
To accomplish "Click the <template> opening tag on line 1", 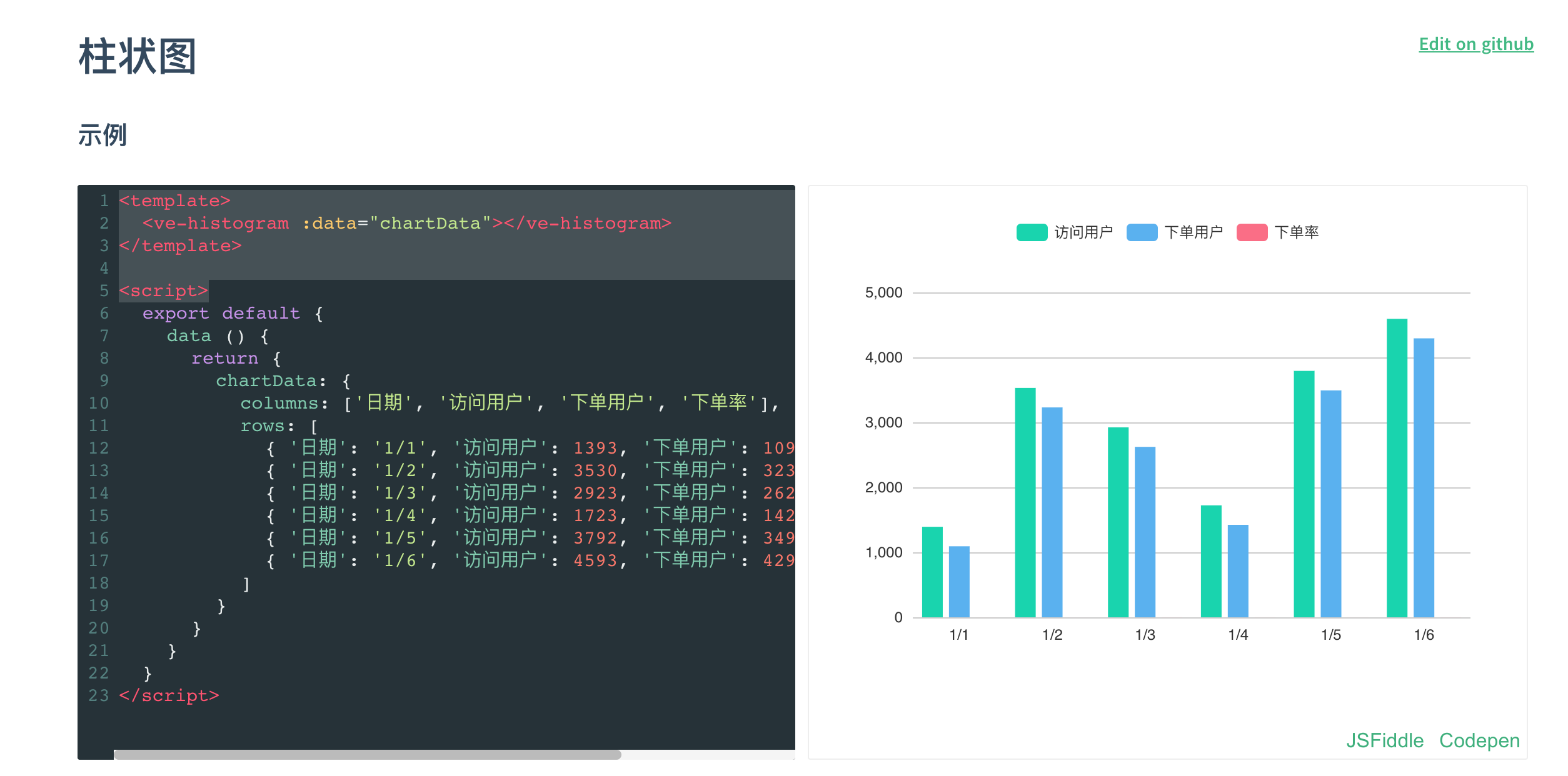I will (174, 201).
